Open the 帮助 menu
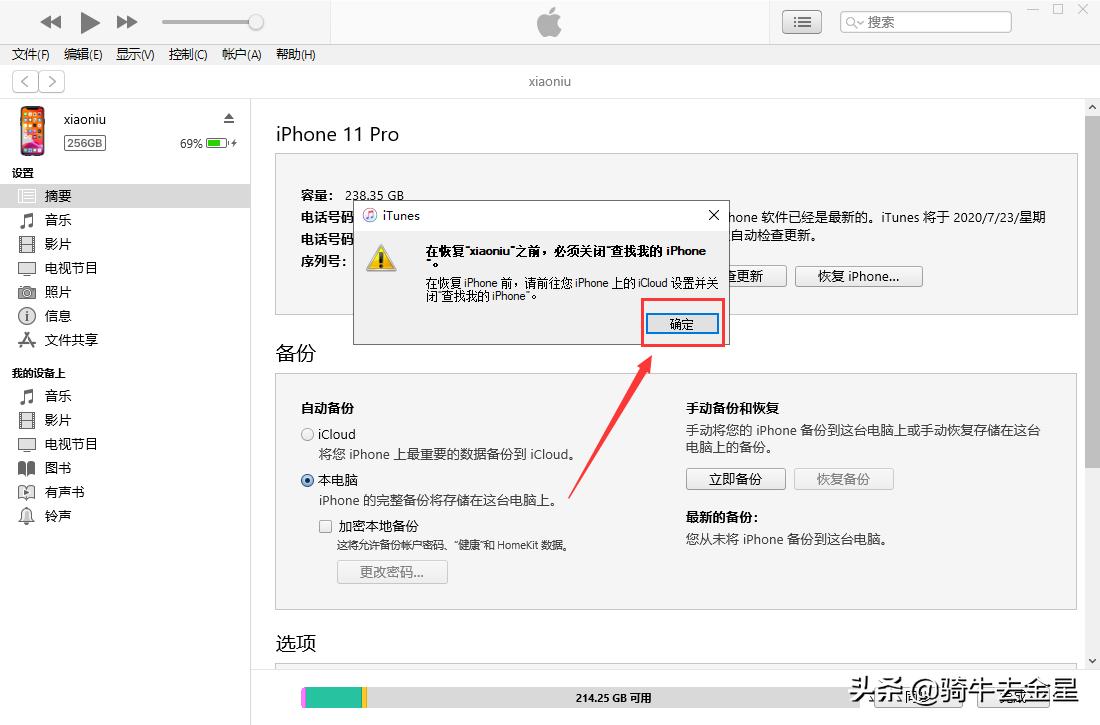The width and height of the screenshot is (1100, 725). tap(295, 54)
